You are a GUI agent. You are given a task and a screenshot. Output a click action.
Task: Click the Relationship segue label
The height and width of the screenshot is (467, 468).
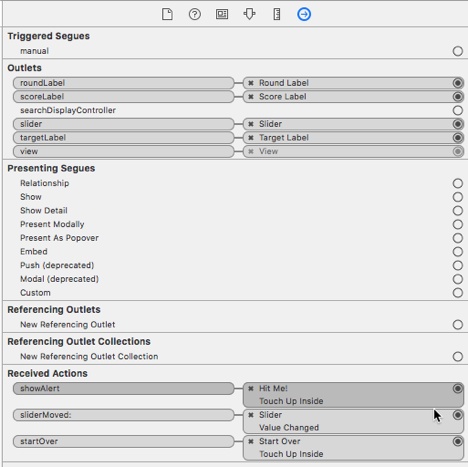(x=45, y=183)
